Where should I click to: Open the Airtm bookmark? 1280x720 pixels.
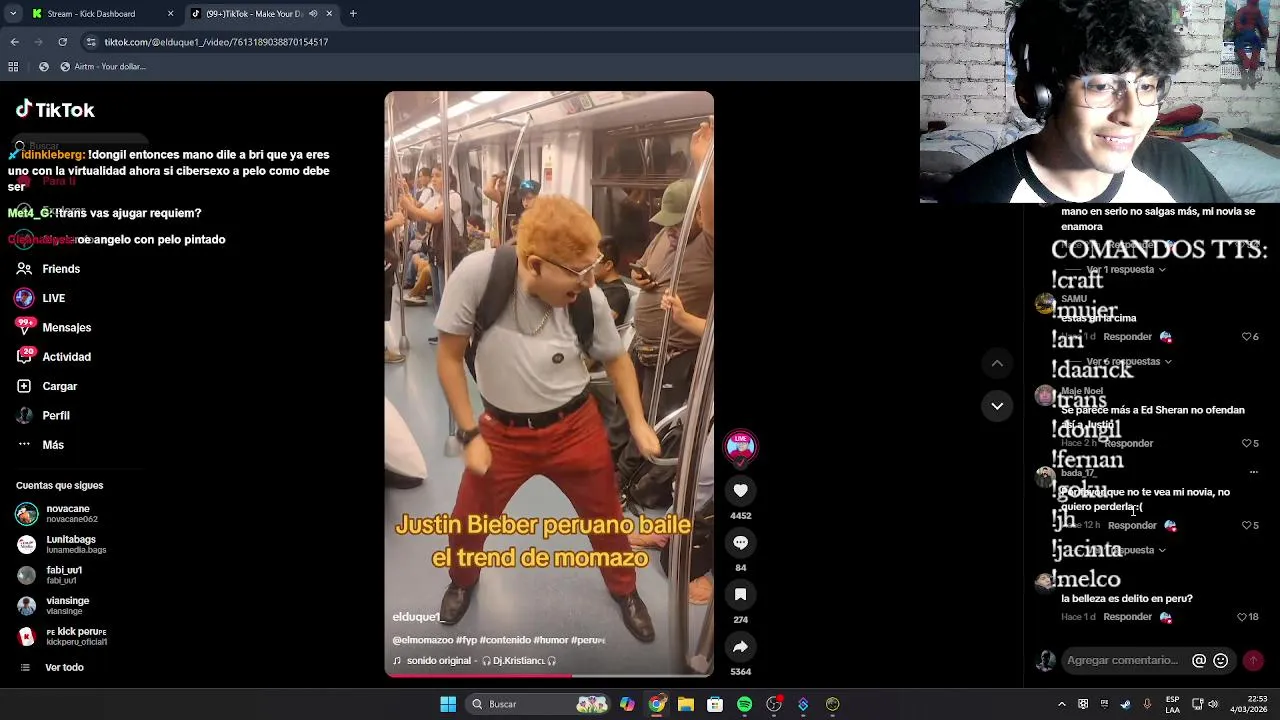point(103,67)
